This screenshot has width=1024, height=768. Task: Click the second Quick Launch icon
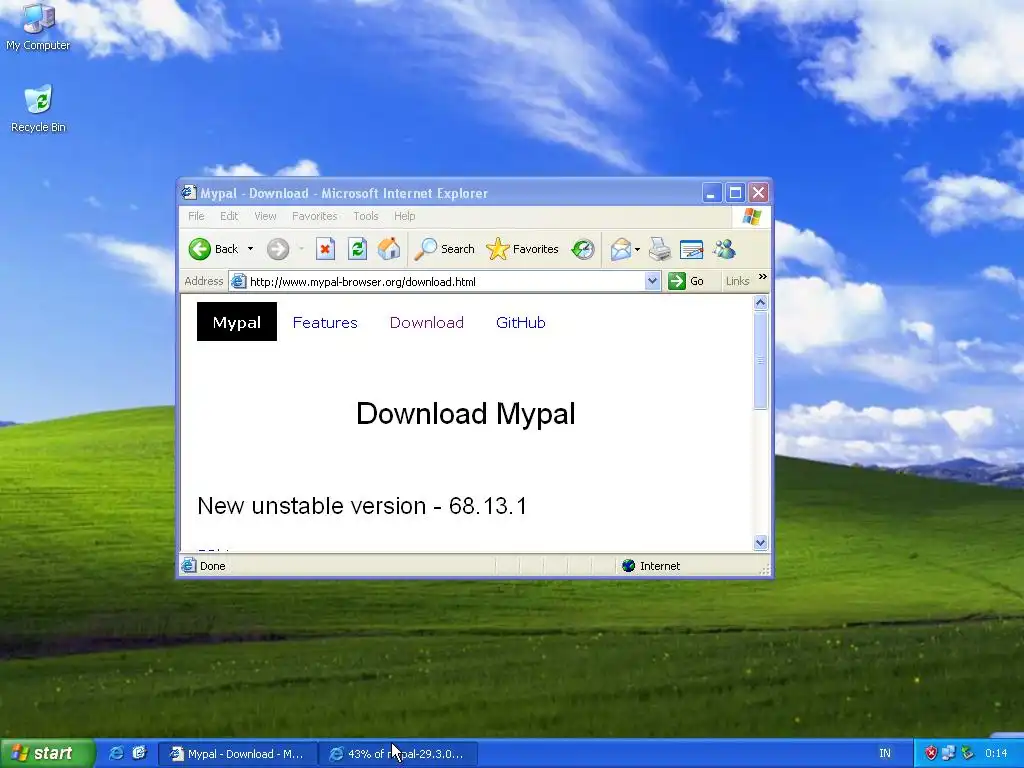tap(139, 754)
